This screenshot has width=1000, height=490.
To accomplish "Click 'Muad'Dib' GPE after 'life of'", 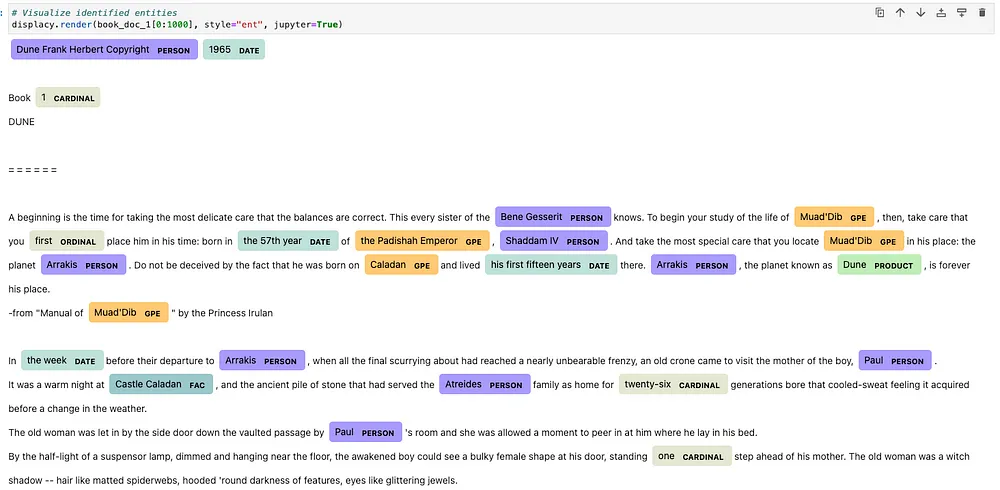I will (x=834, y=217).
